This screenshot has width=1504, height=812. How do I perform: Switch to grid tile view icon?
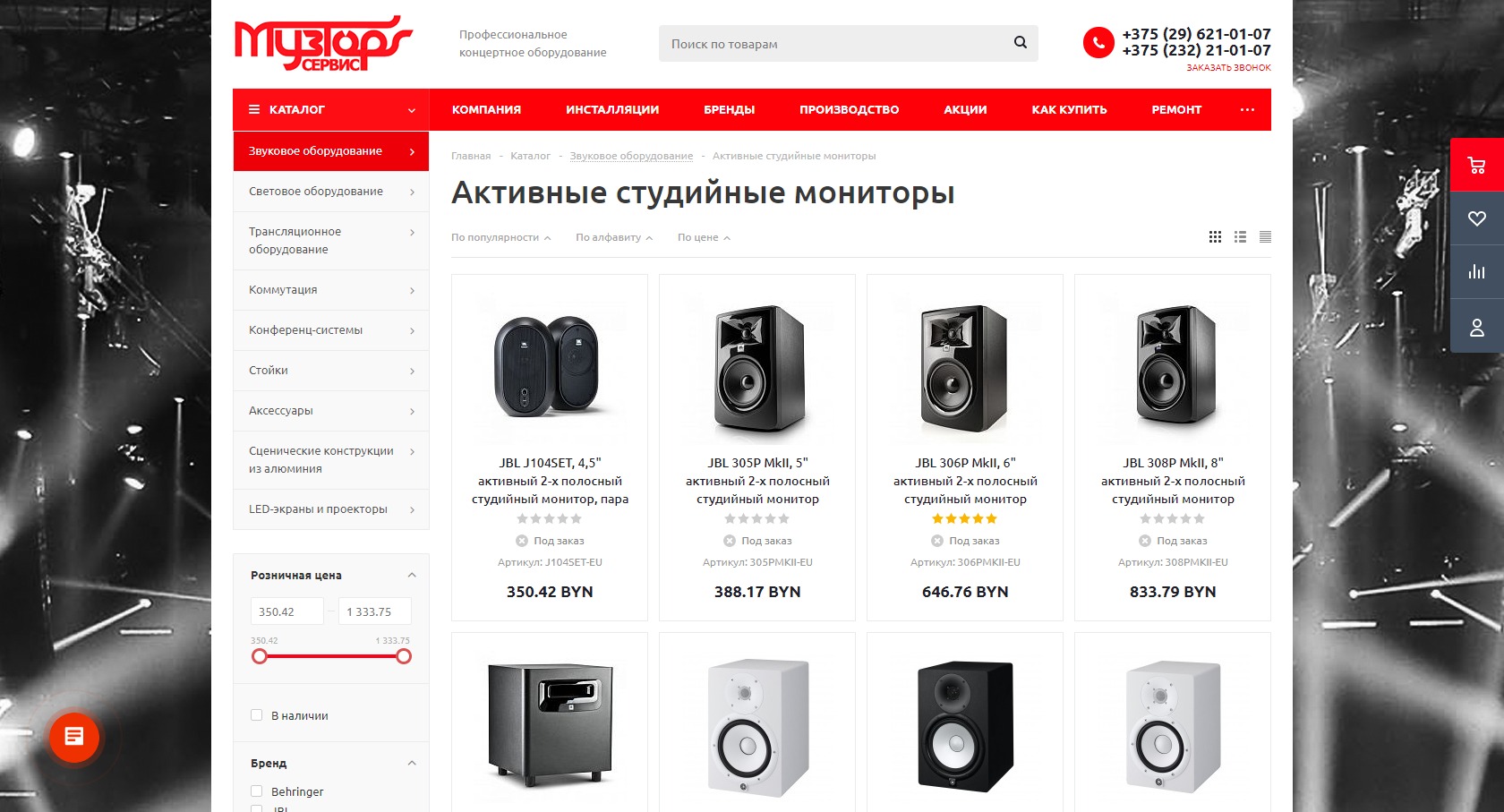[x=1215, y=237]
